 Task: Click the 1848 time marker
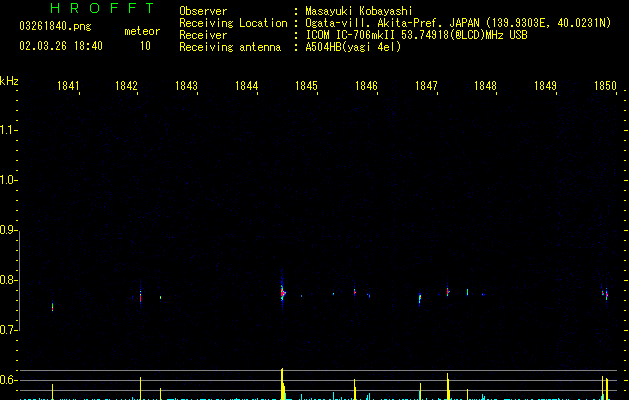coord(485,86)
